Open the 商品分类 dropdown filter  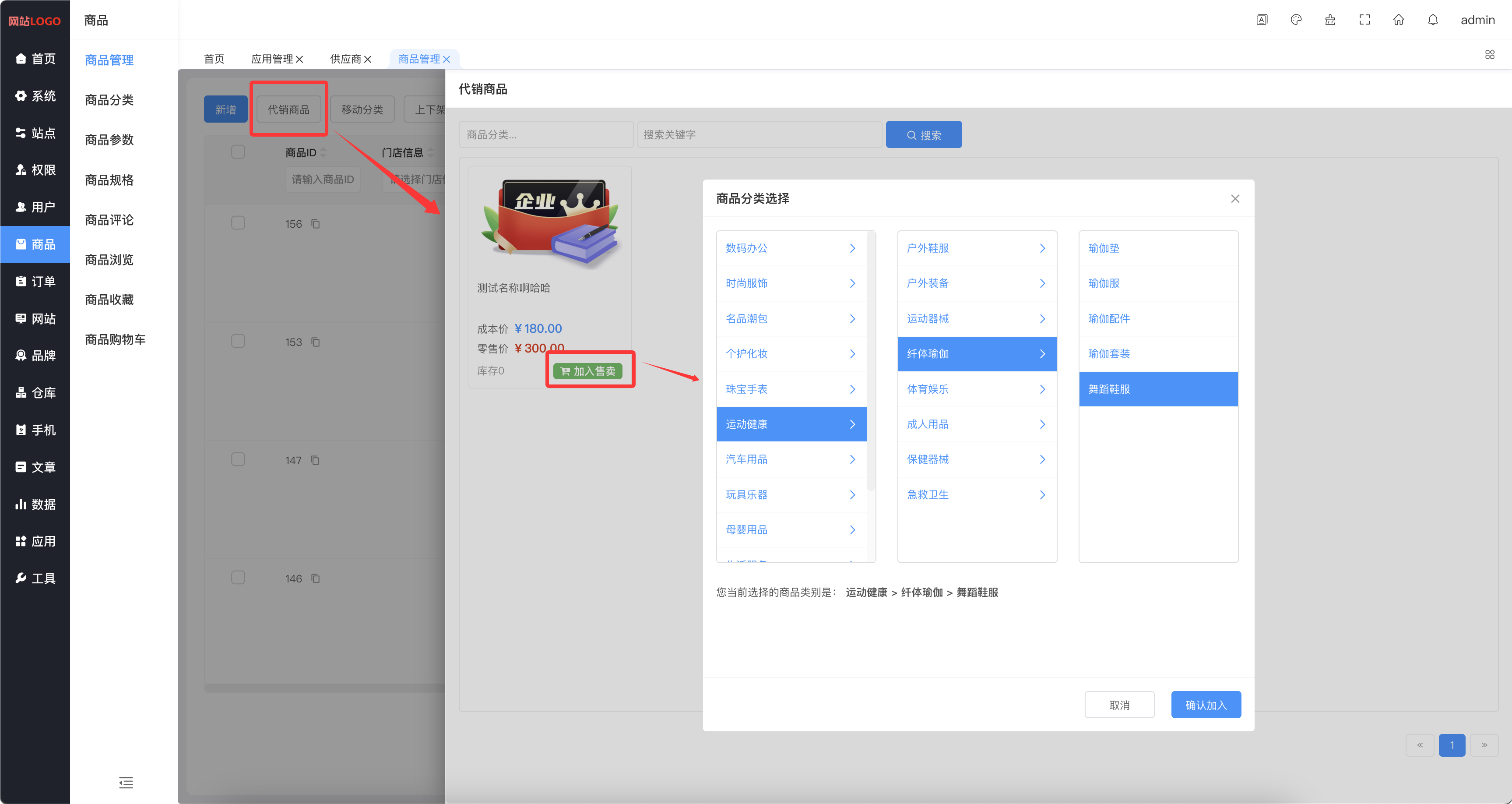545,134
